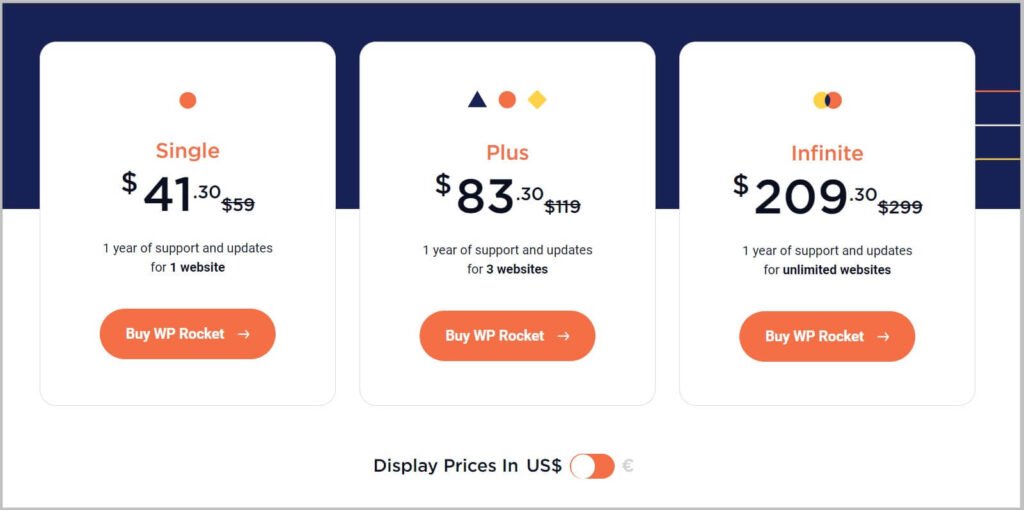Click the yellow diamond icon above Plus
This screenshot has height=510, width=1024.
[537, 99]
